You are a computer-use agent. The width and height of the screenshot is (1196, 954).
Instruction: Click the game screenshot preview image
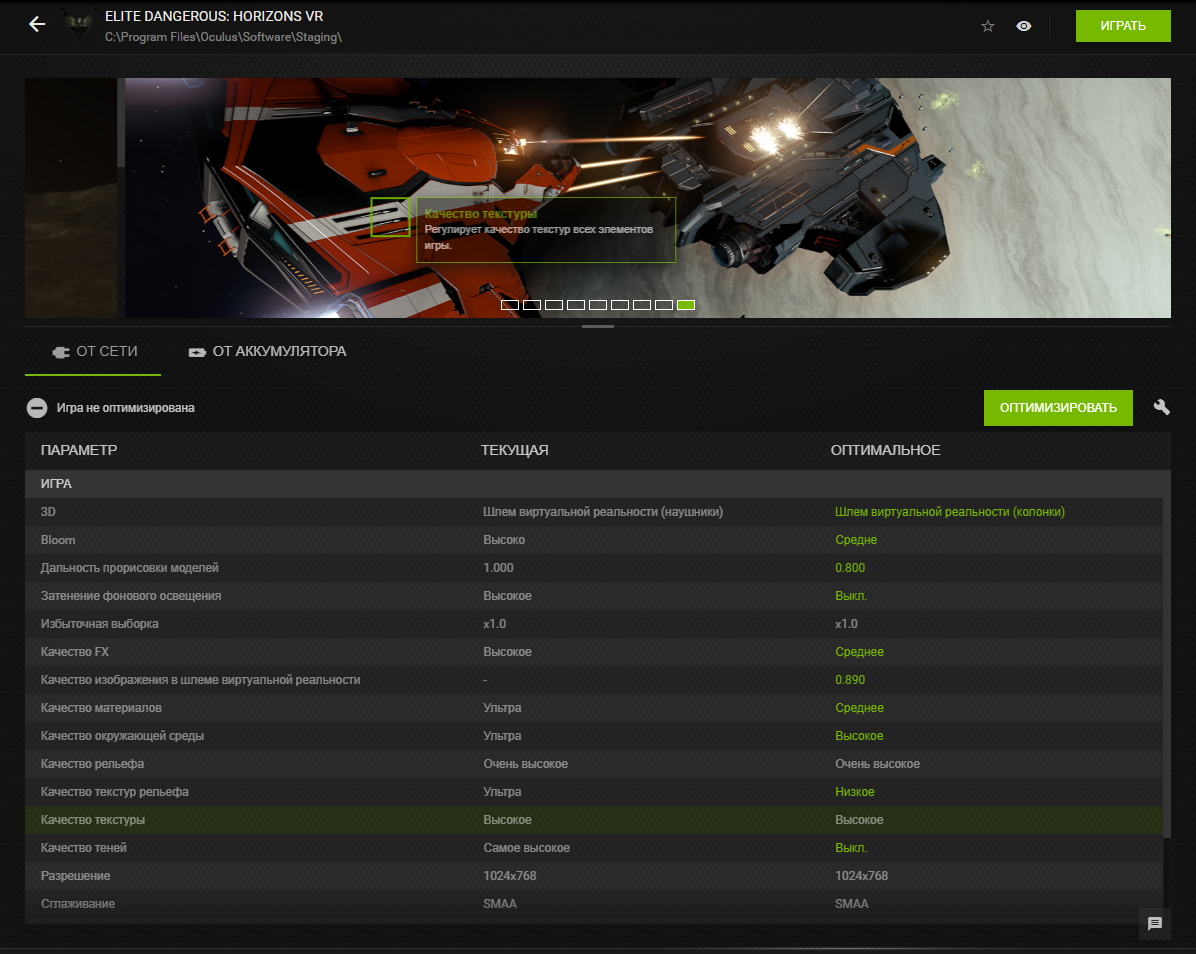(x=648, y=198)
